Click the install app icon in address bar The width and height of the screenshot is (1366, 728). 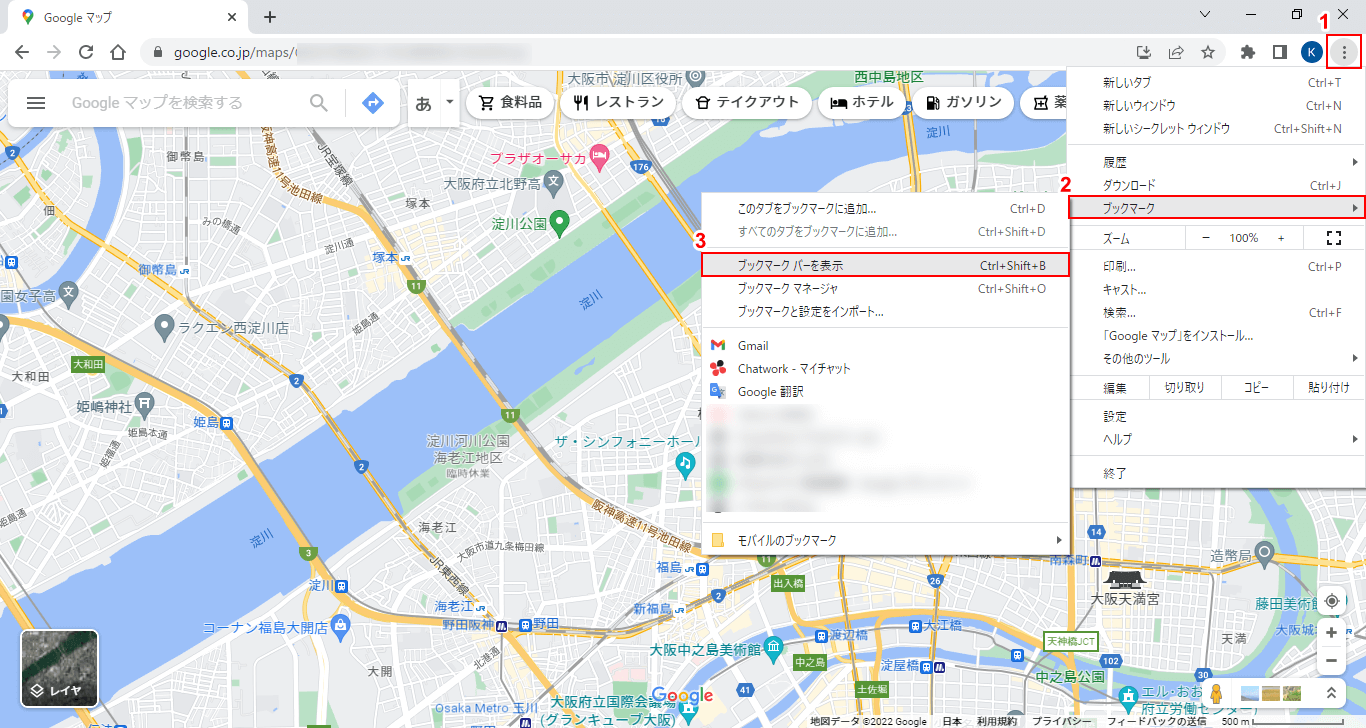click(x=1146, y=52)
